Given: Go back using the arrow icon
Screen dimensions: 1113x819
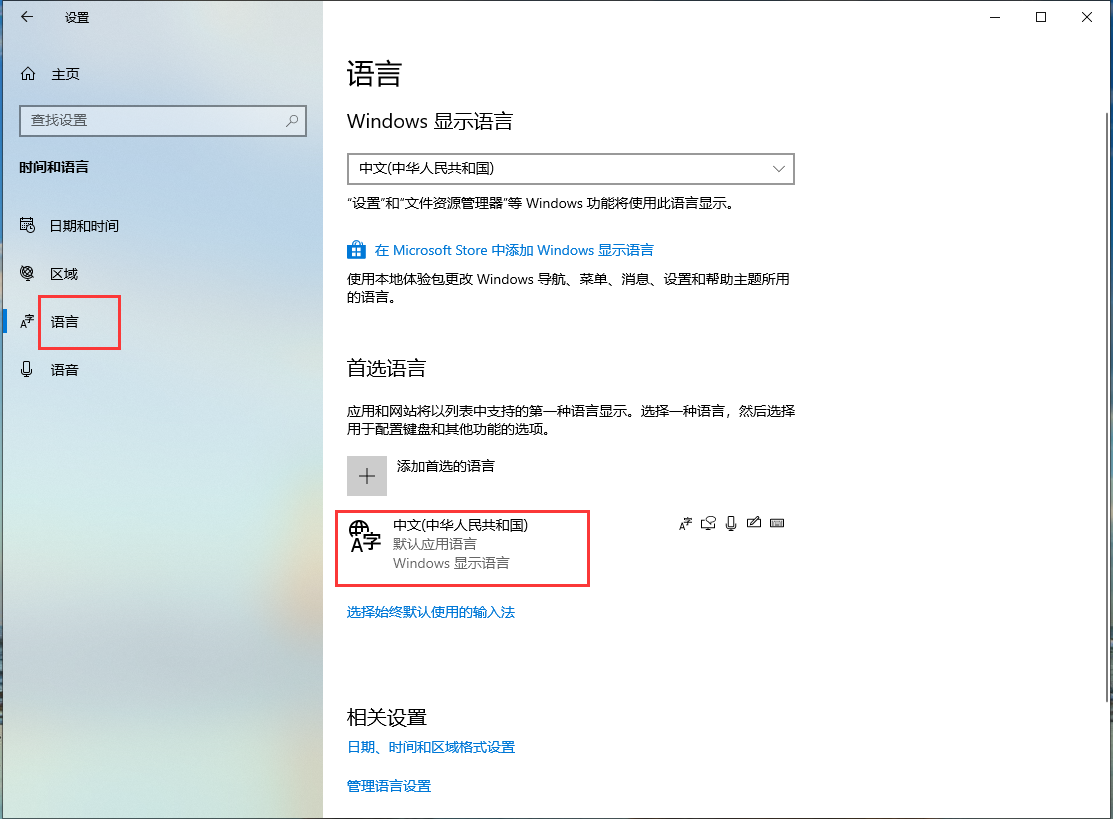Looking at the screenshot, I should [x=27, y=17].
